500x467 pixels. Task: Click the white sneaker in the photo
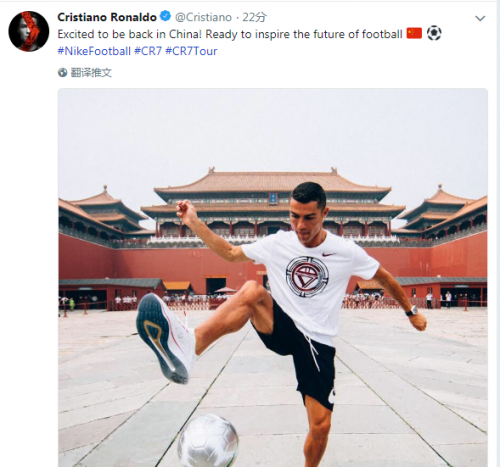point(165,339)
